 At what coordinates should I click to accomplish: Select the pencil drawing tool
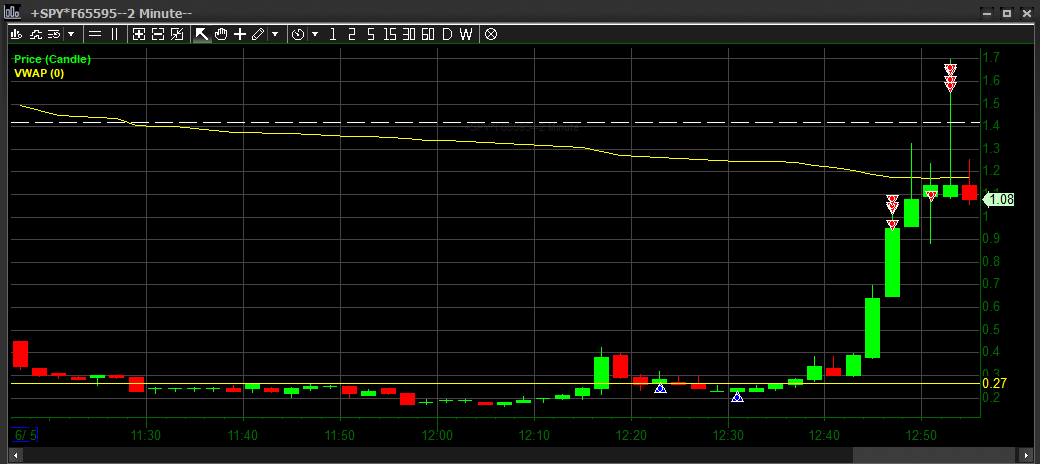point(259,34)
